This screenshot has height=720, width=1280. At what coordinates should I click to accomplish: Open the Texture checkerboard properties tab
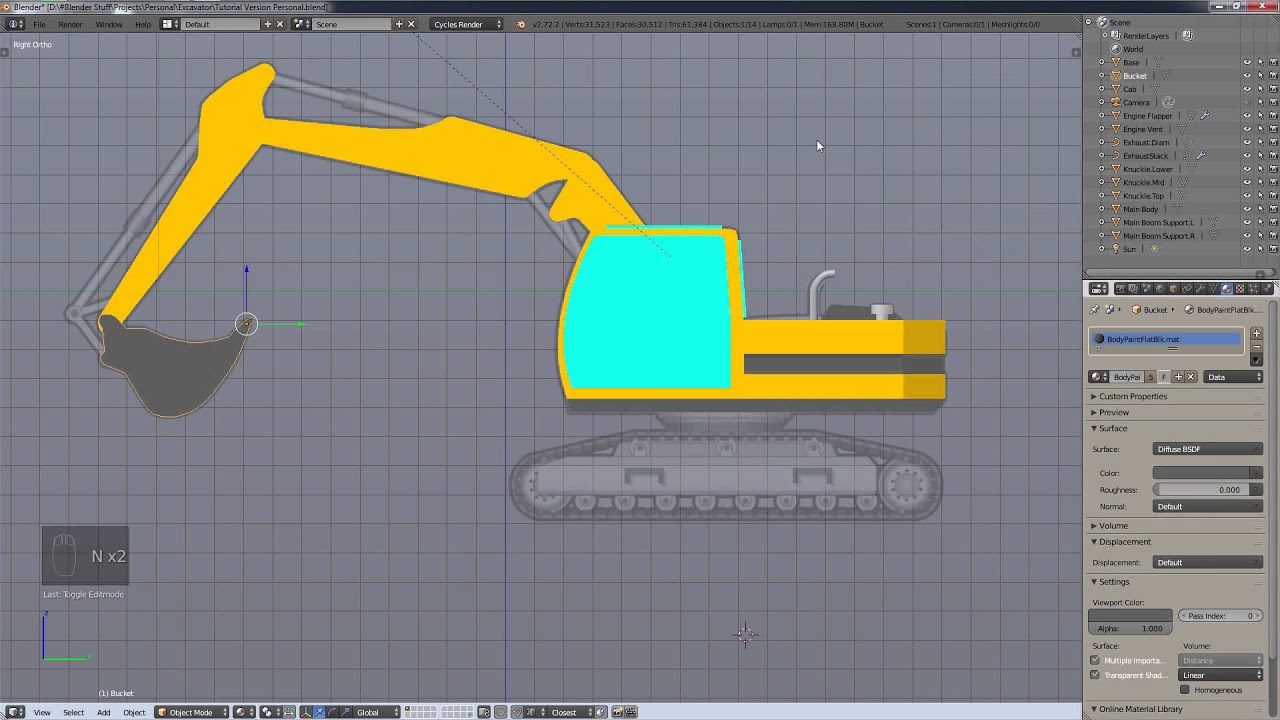(x=1240, y=289)
